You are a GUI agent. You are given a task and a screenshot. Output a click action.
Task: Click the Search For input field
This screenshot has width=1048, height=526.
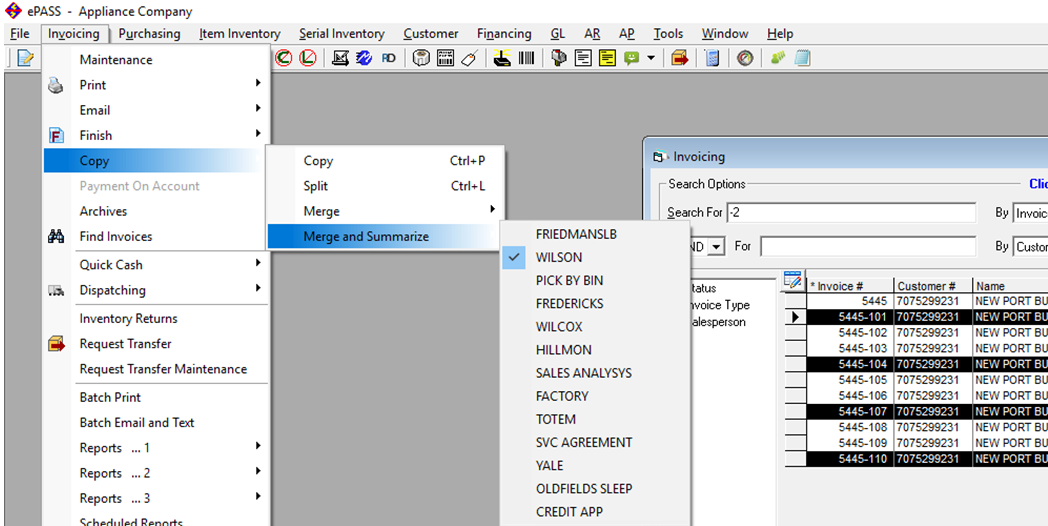851,213
